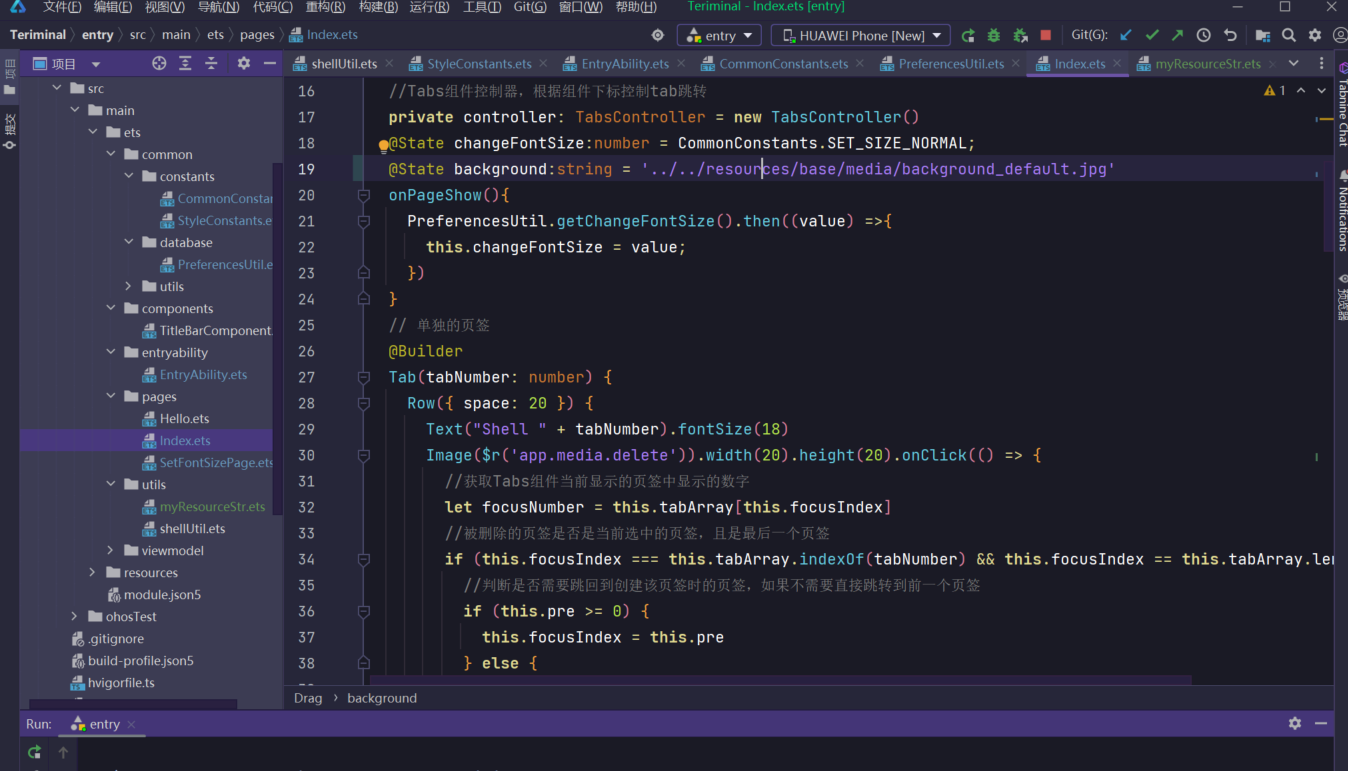
Task: Click background in bottom code breadcrumb
Action: pyautogui.click(x=382, y=698)
